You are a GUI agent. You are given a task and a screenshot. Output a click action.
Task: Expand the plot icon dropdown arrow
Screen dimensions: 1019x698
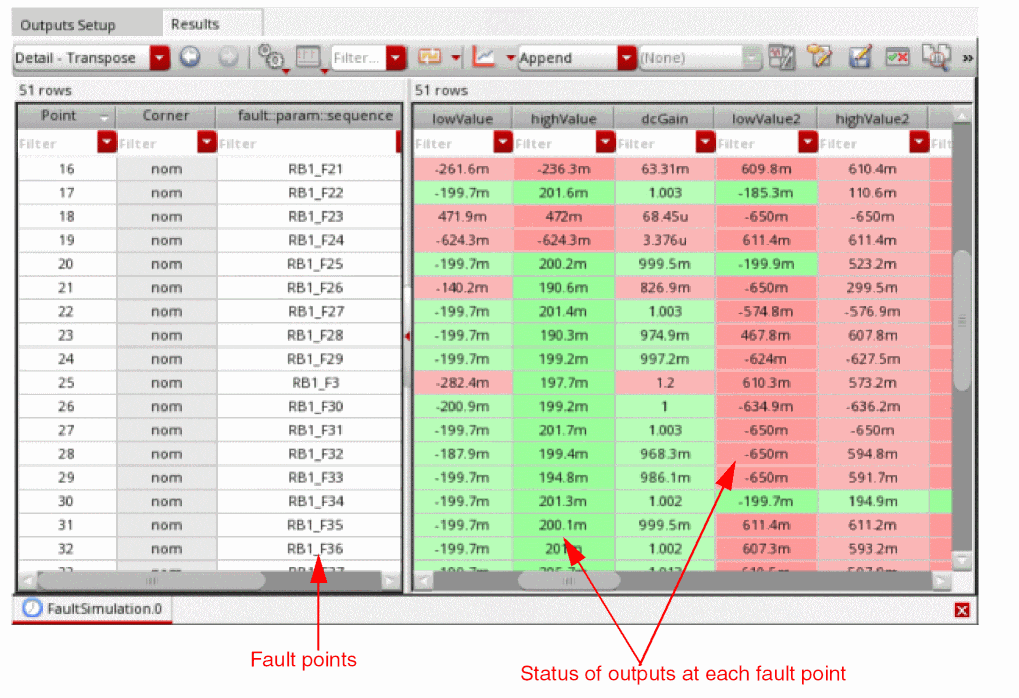(x=510, y=58)
